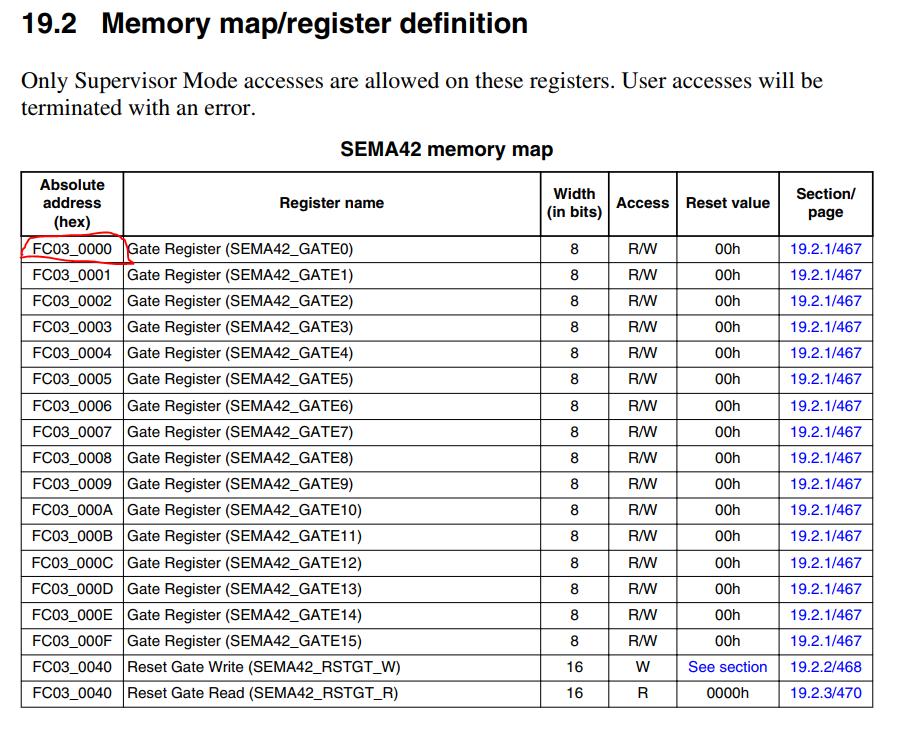Select address cell FC03_0001
The image size is (916, 735).
point(72,275)
